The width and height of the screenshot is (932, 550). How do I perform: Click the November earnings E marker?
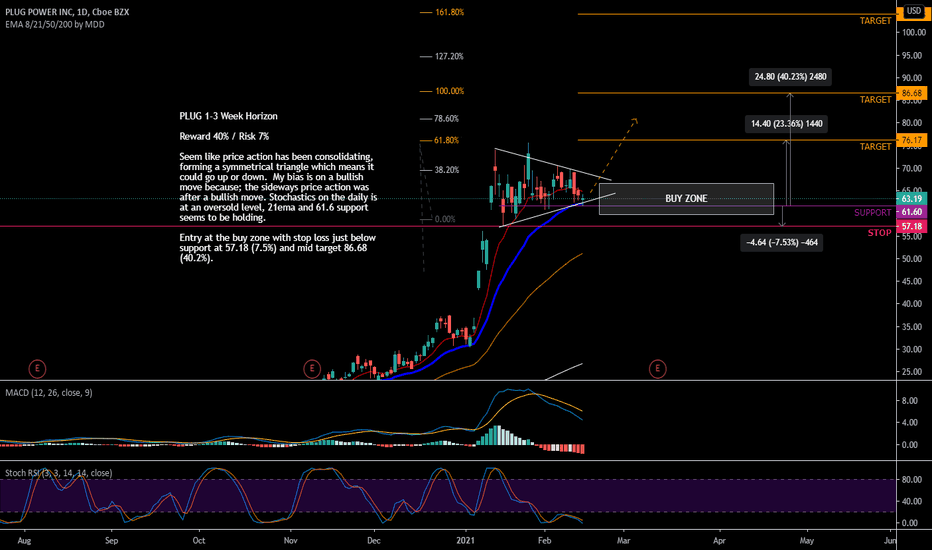point(312,369)
